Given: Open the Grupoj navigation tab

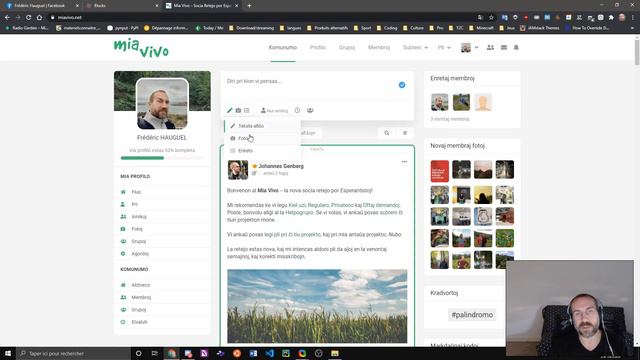Looking at the screenshot, I should 347,47.
